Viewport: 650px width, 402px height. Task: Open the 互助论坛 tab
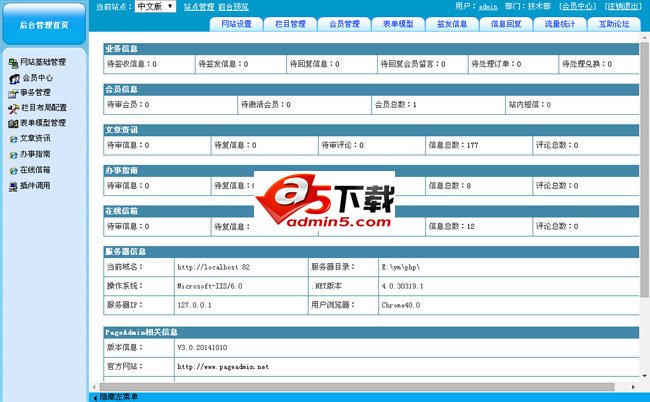click(614, 24)
